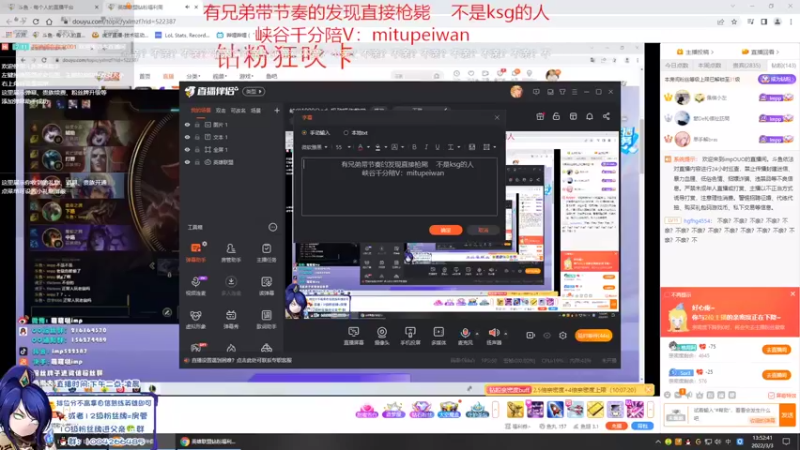This screenshot has height=450, width=800.
Task: Click the streamer avatar in the title bar
Action: (x=516, y=92)
